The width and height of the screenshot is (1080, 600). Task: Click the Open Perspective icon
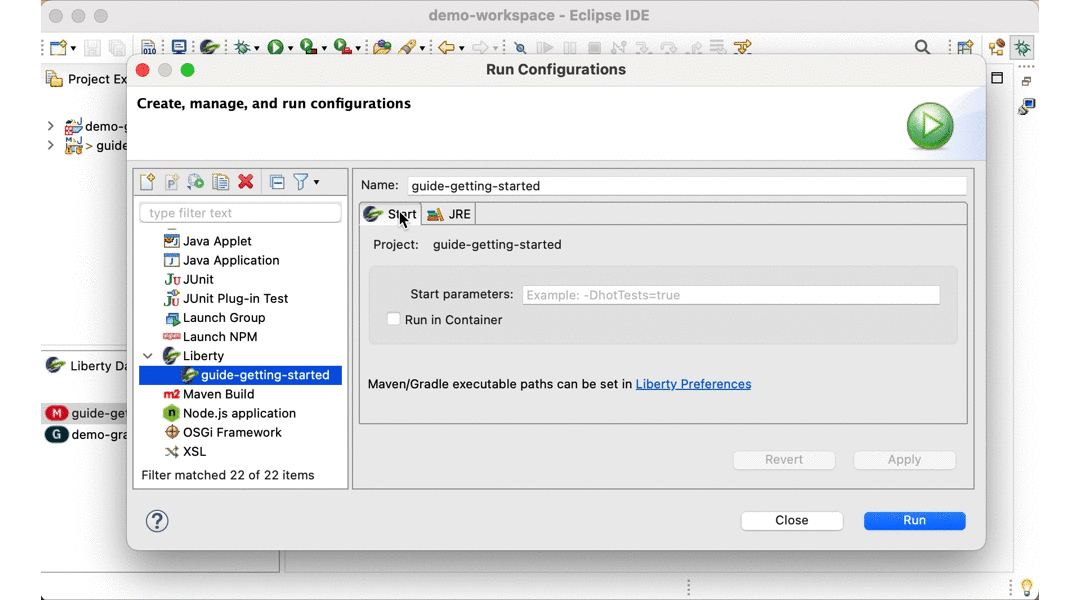click(x=966, y=48)
